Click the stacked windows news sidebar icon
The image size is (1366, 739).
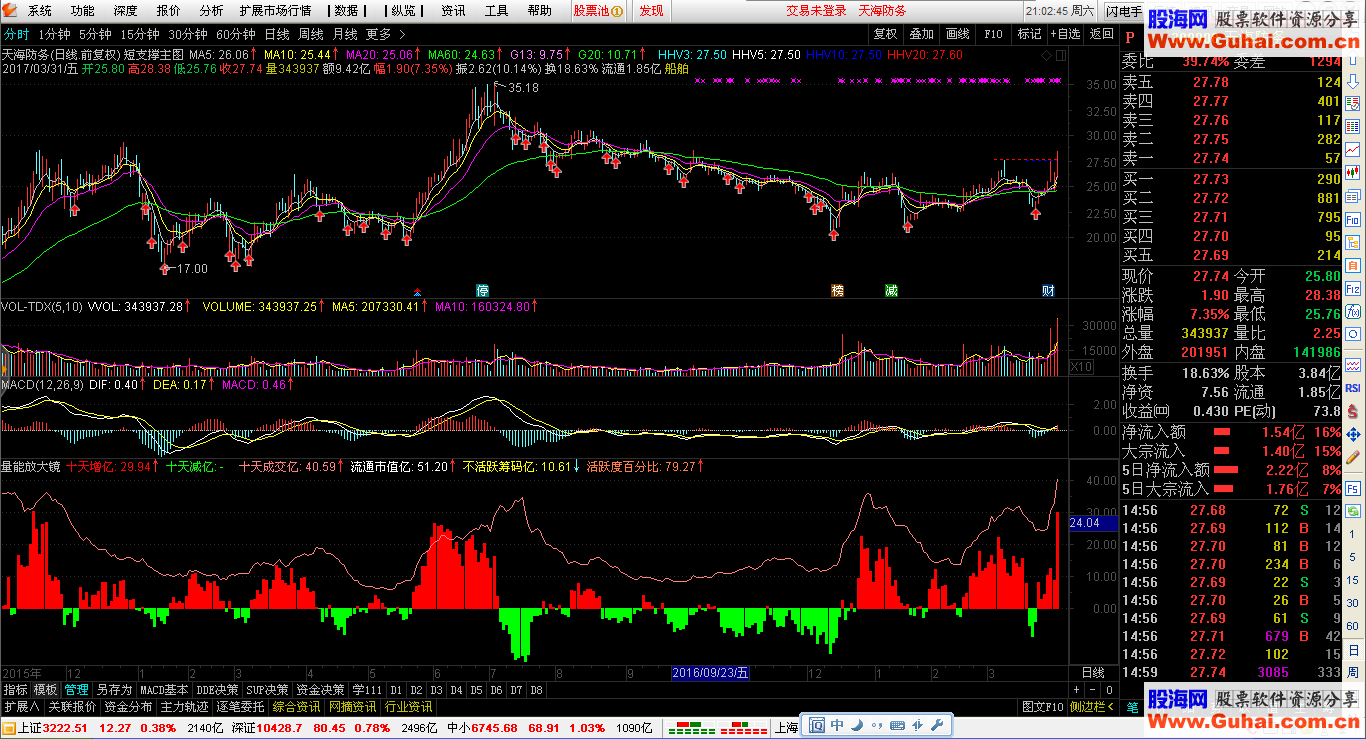click(x=1353, y=196)
